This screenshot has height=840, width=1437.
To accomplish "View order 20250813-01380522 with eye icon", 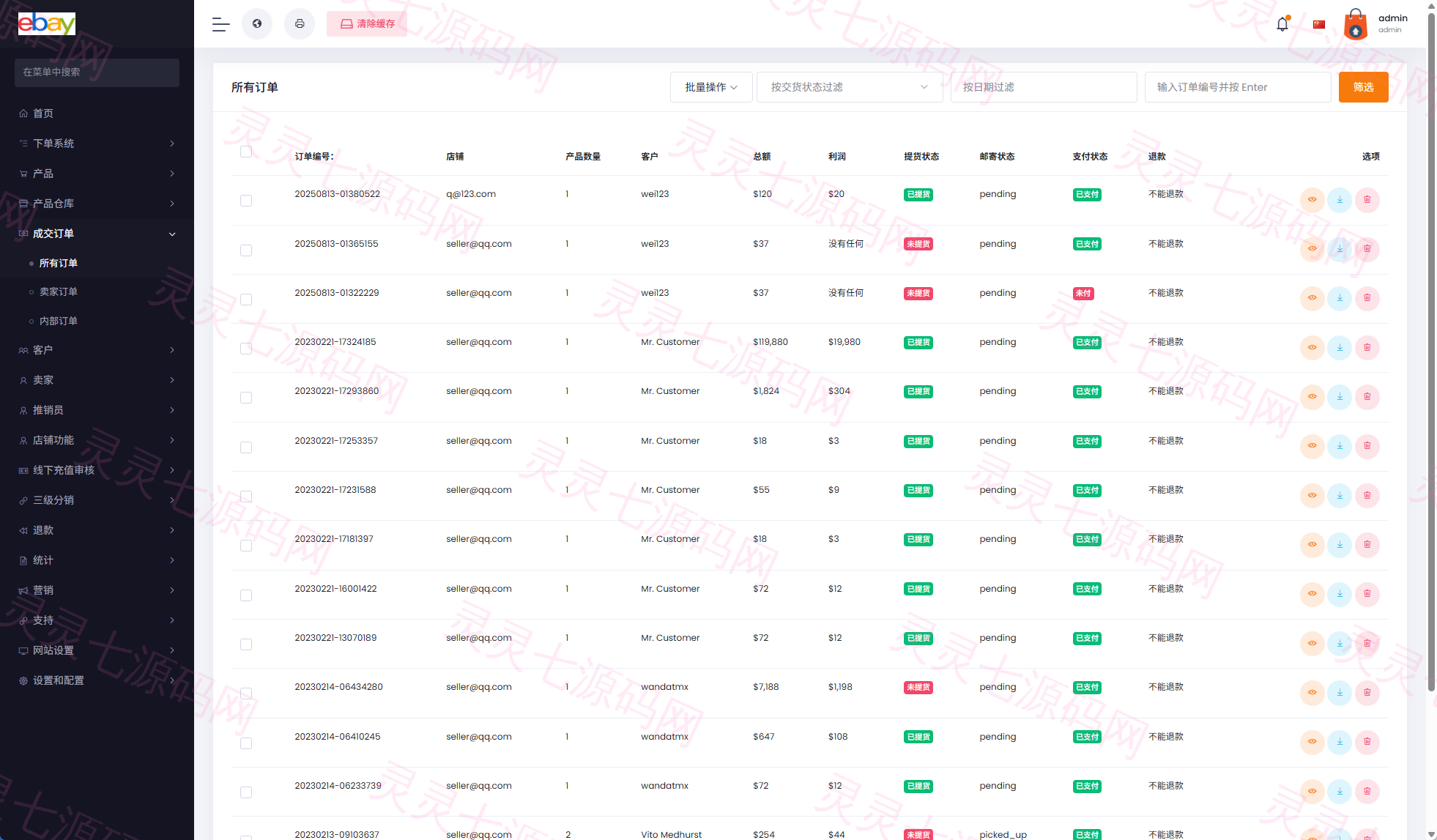I will click(x=1312, y=200).
